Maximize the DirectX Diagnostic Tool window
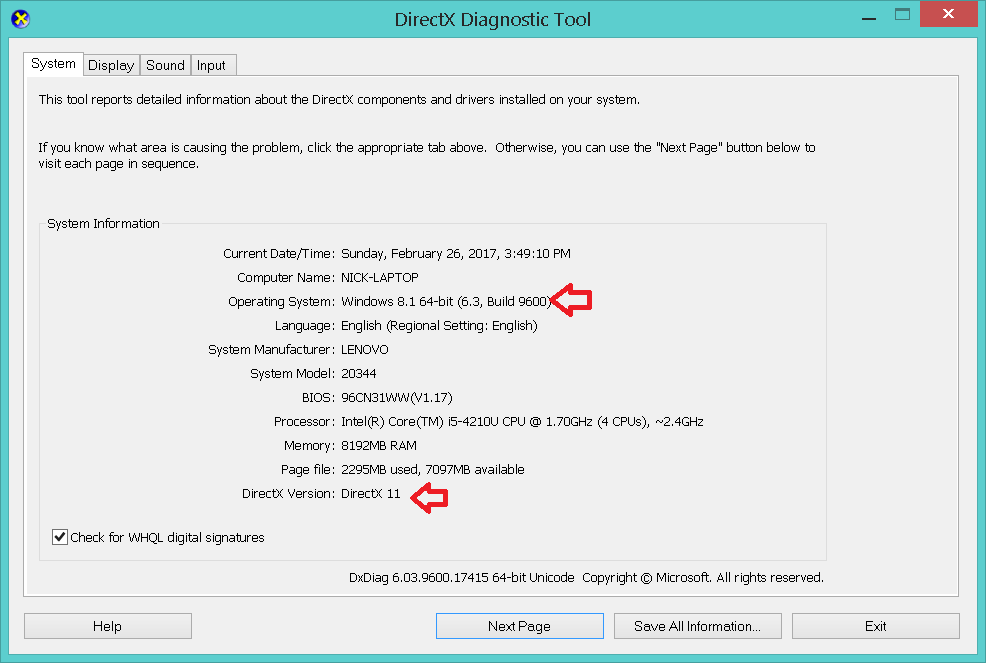Image resolution: width=986 pixels, height=663 pixels. tap(902, 14)
